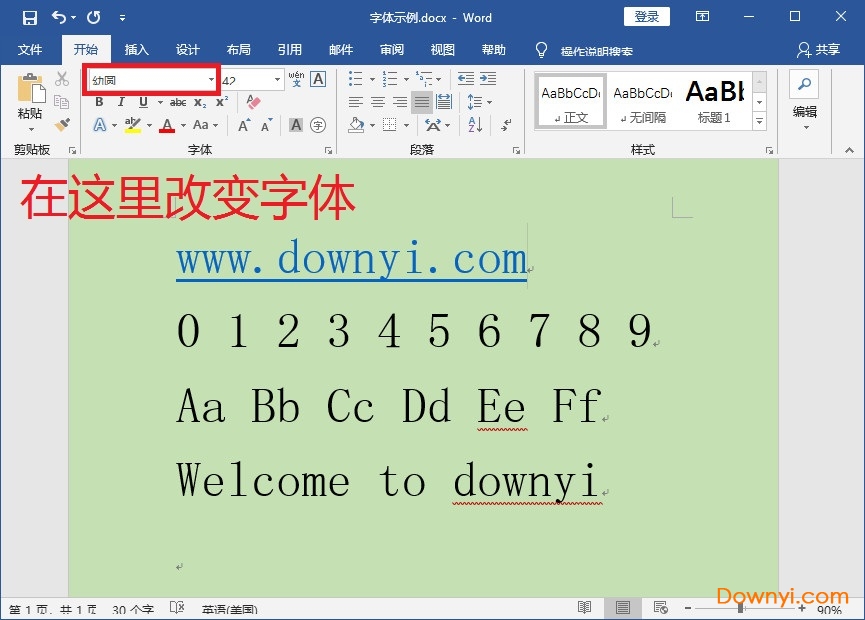Screen dimensions: 865x620
Task: Open the 文件 menu tab
Action: pos(30,50)
